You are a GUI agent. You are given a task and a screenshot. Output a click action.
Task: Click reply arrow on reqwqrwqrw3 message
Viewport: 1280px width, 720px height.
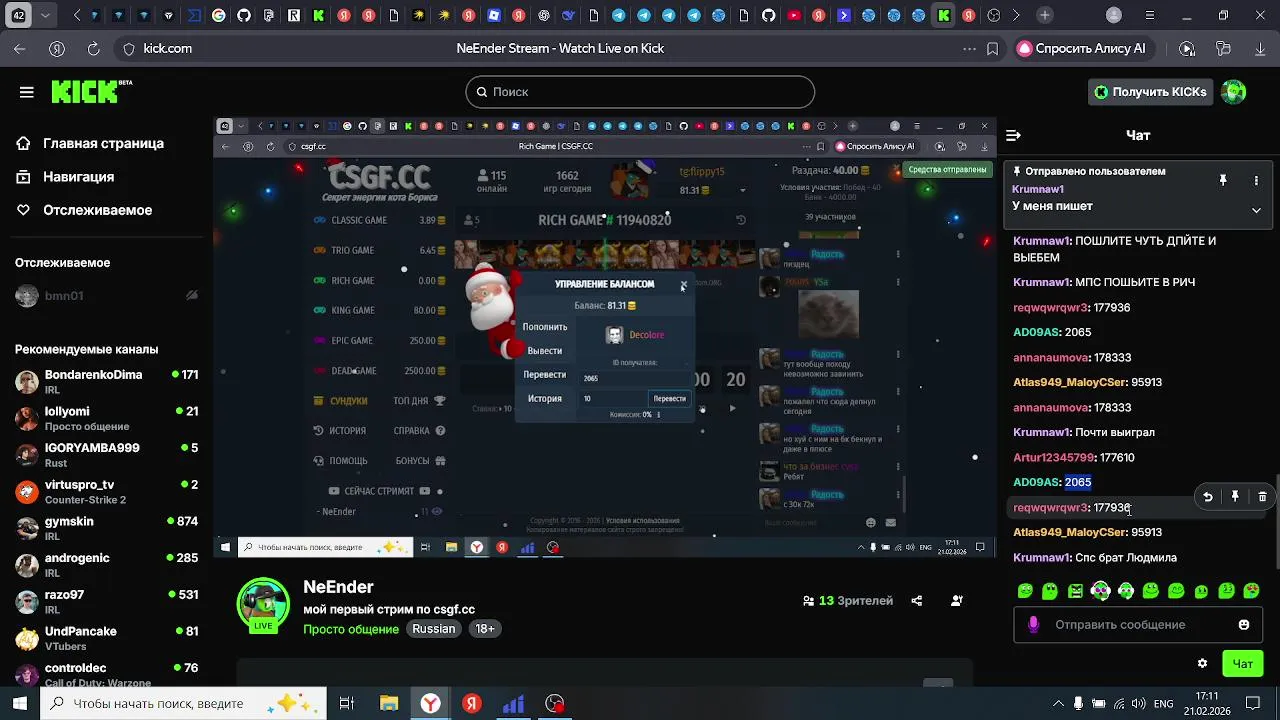tap(1208, 497)
